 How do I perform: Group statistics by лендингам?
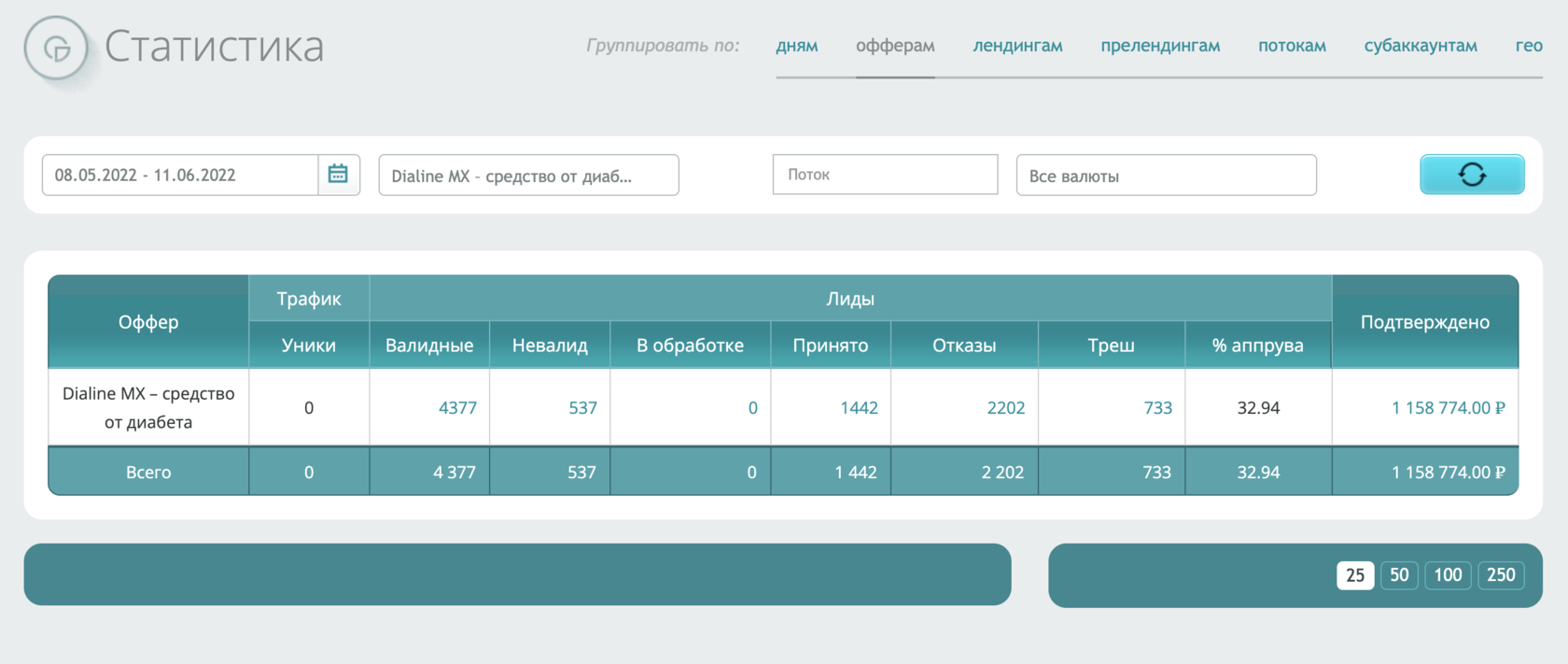point(1017,46)
